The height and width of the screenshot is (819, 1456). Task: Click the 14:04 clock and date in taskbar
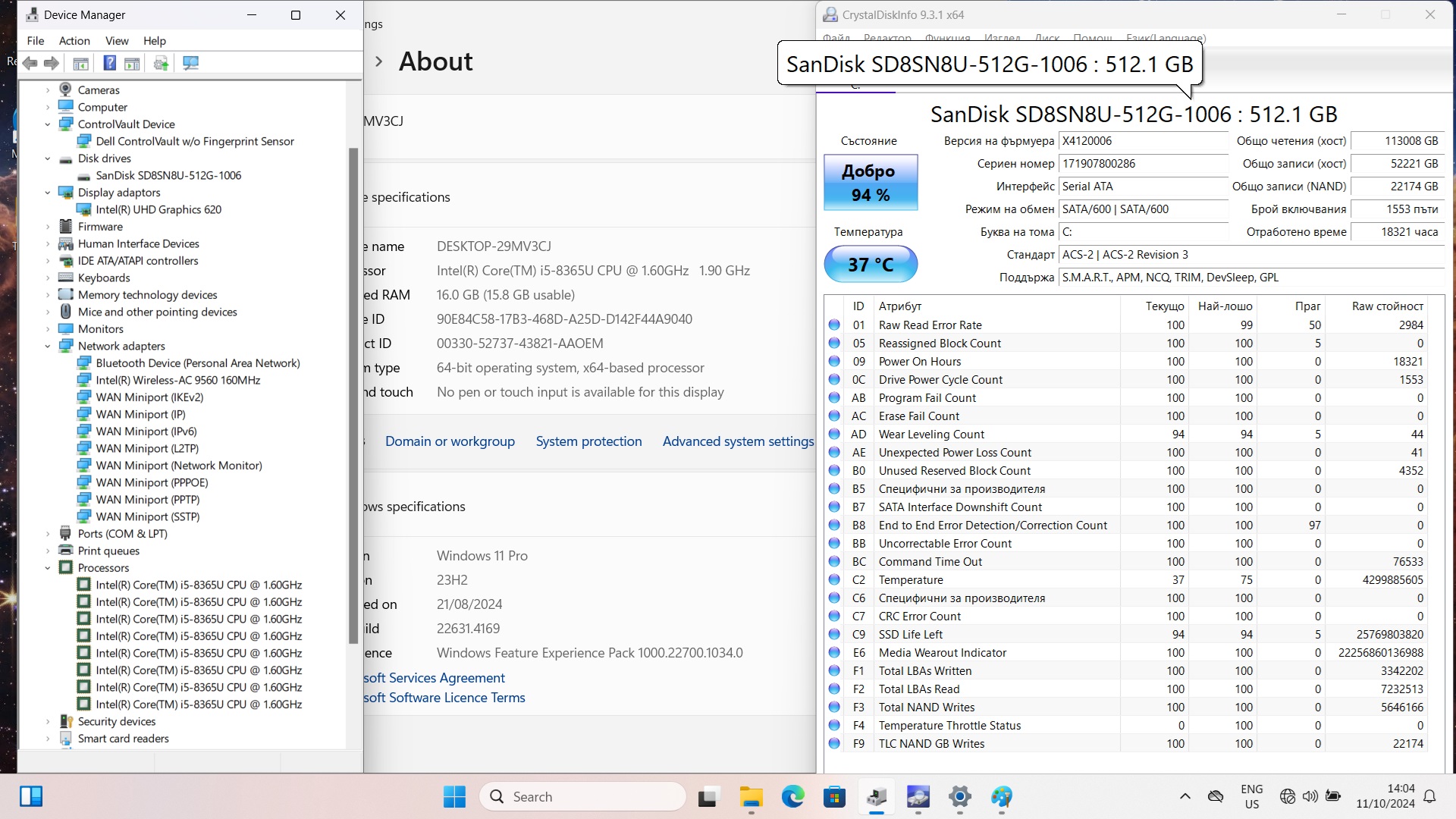pos(1385,796)
